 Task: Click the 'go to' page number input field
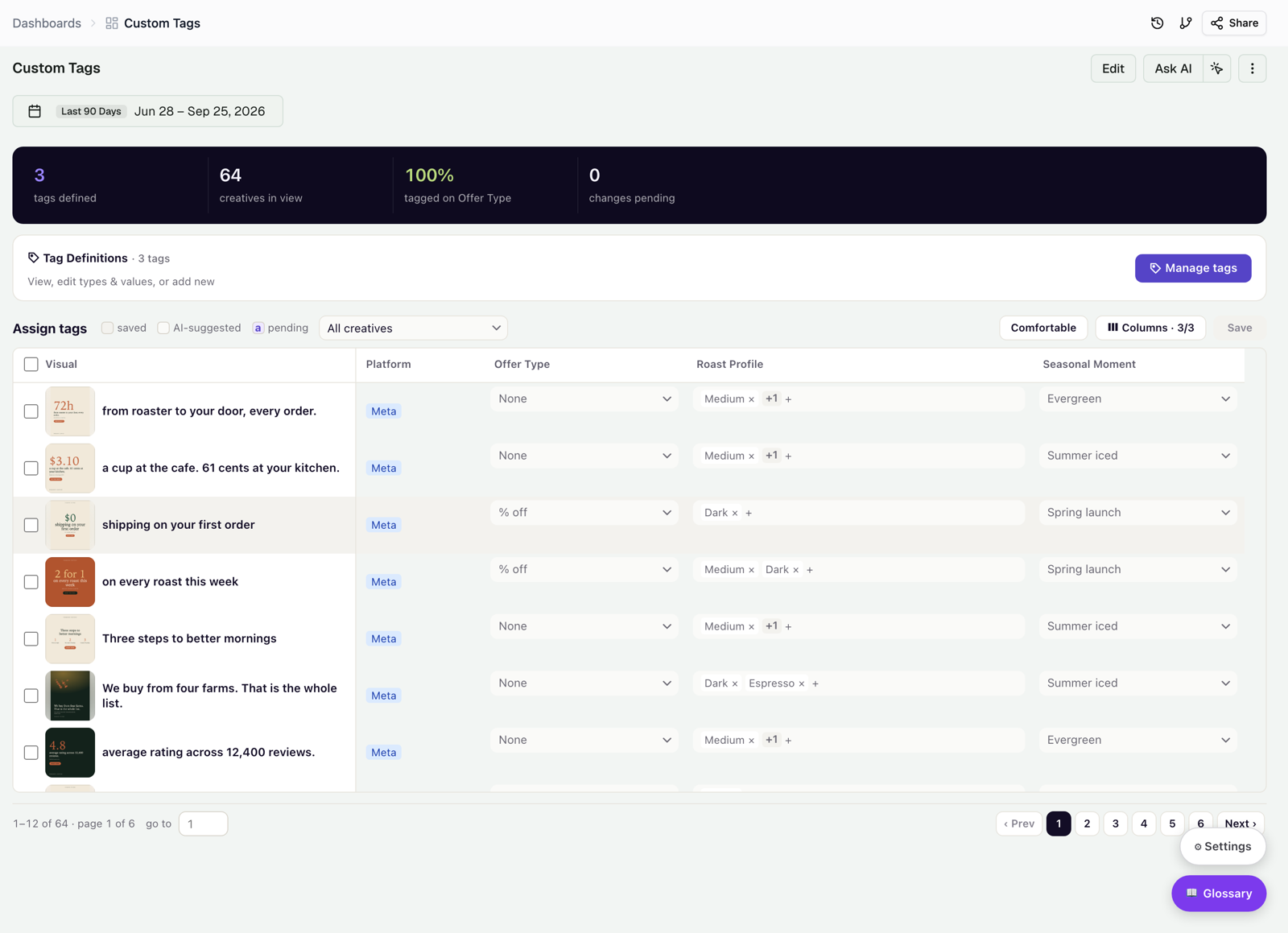[203, 824]
